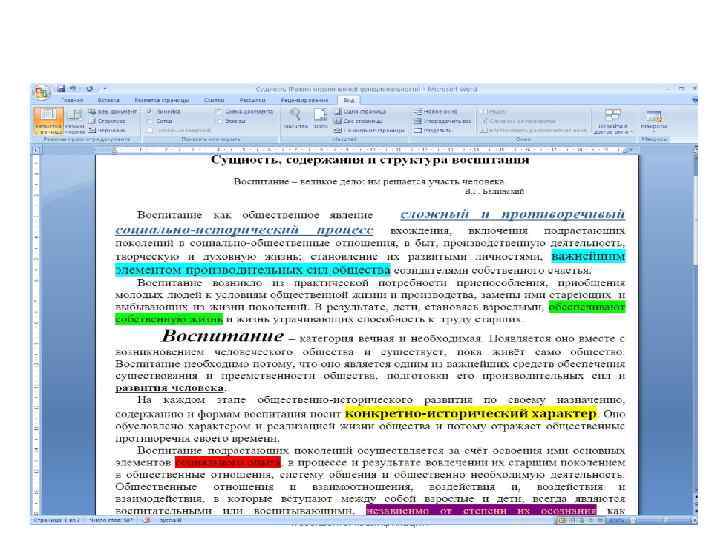Switch to Outline (Структура) view
Screen dimensions: 720x540
point(107,121)
